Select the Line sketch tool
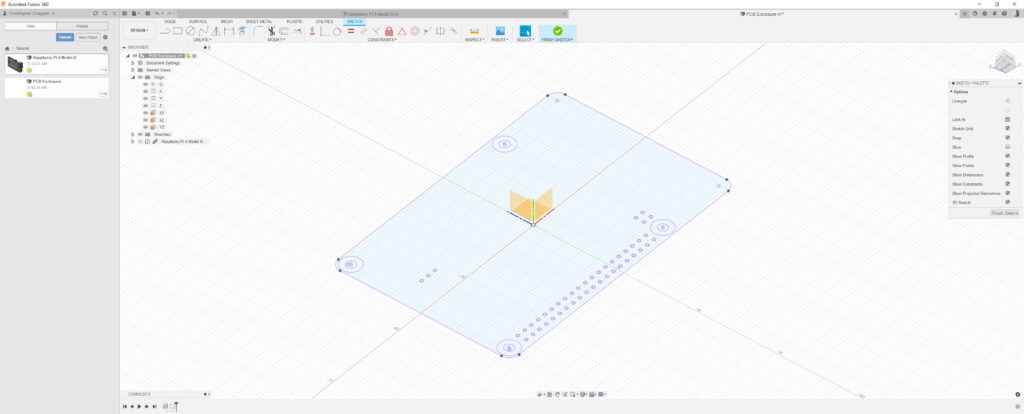This screenshot has height=414, width=1024. coord(165,31)
